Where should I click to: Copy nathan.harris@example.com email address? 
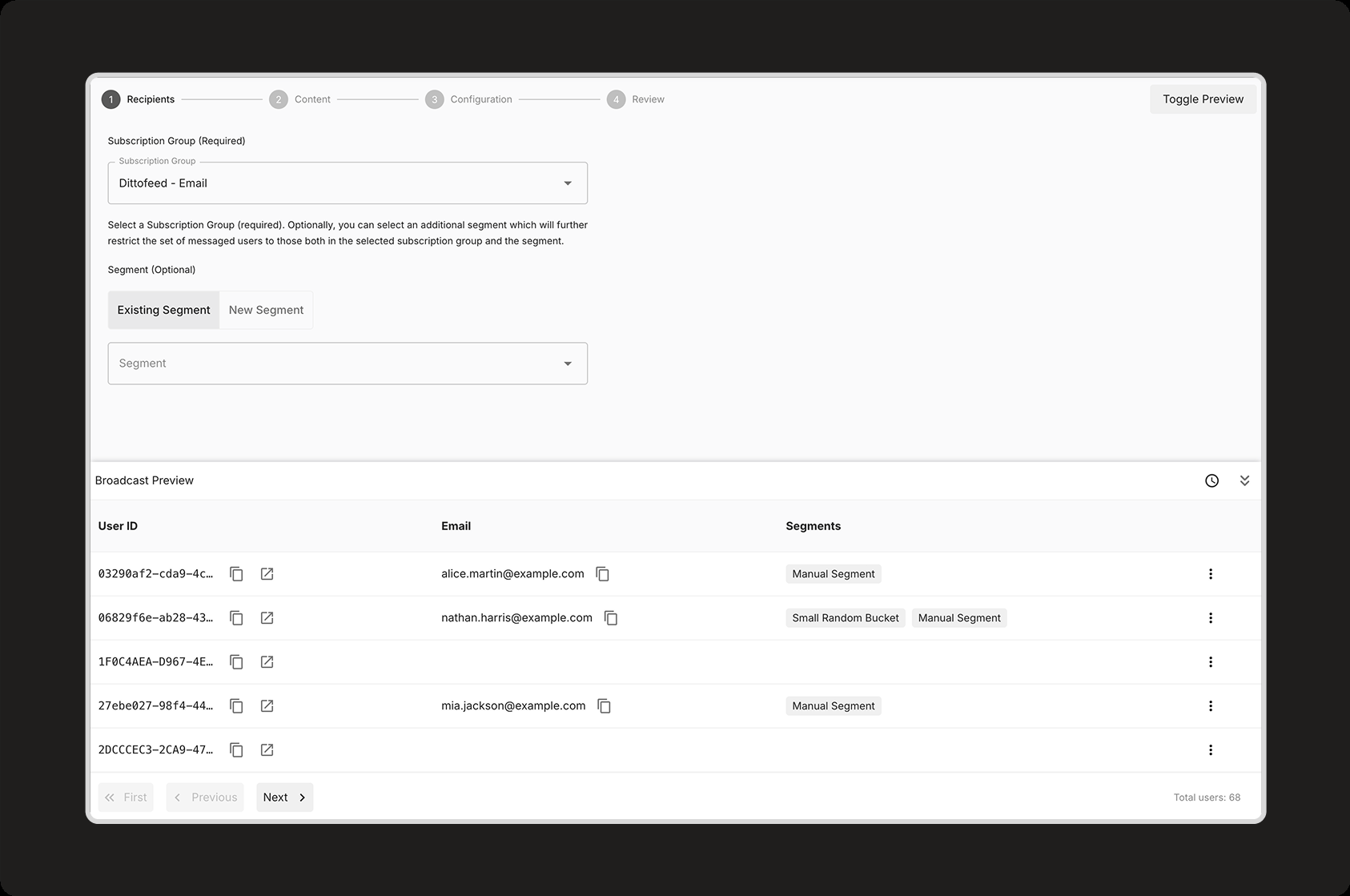611,618
